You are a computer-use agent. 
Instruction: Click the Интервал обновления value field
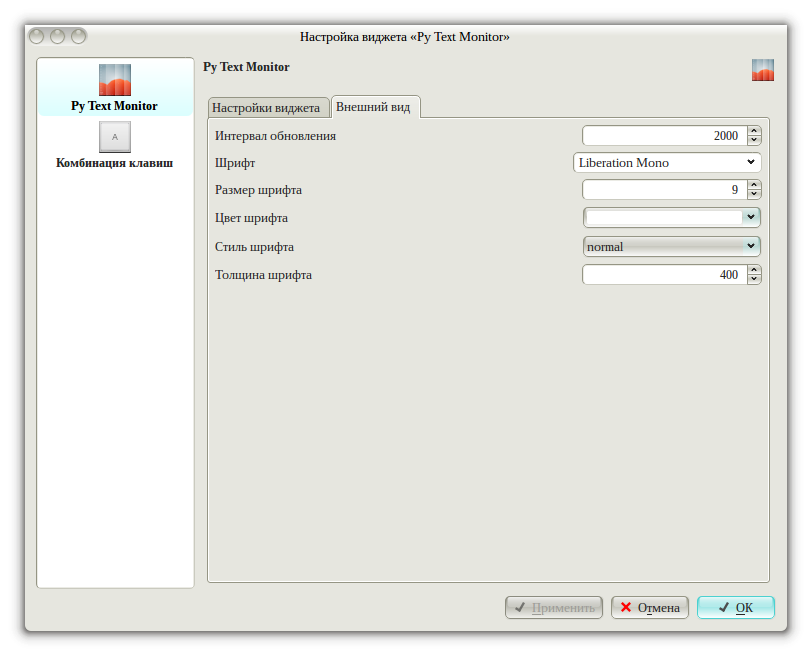click(x=663, y=136)
